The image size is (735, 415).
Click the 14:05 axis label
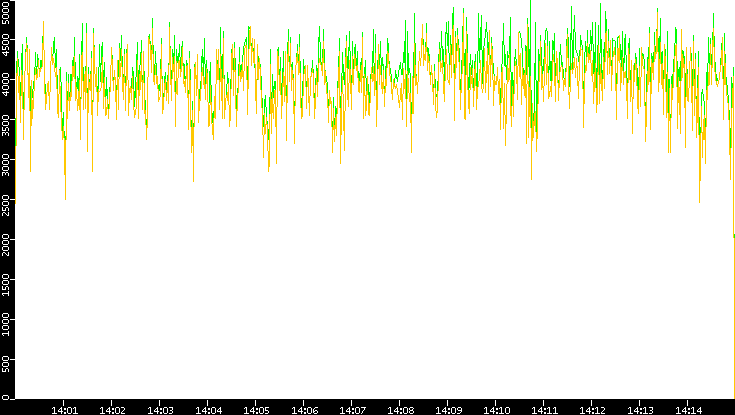(x=256, y=411)
